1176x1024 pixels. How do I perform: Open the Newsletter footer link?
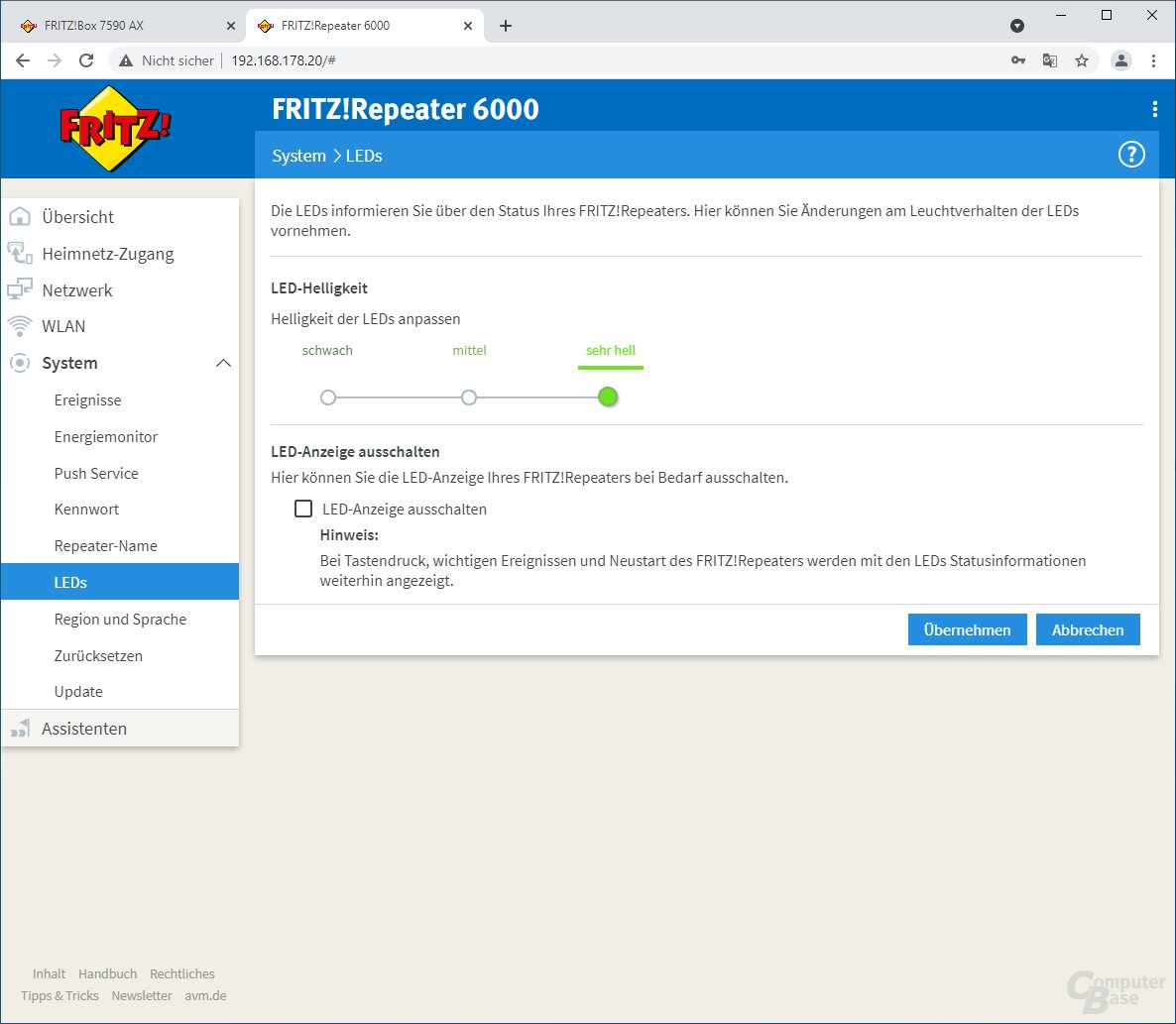point(142,995)
